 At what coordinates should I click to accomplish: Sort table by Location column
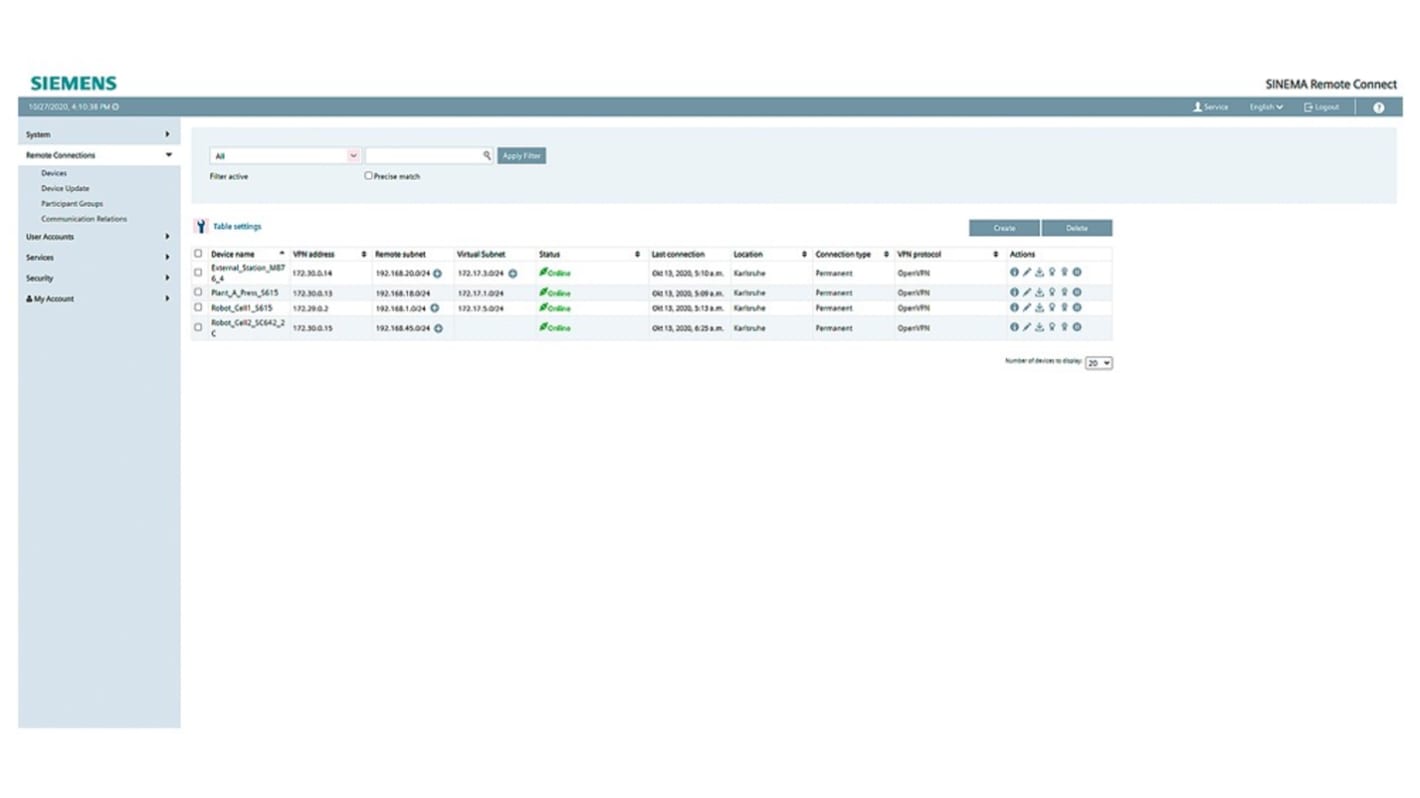tap(770, 254)
